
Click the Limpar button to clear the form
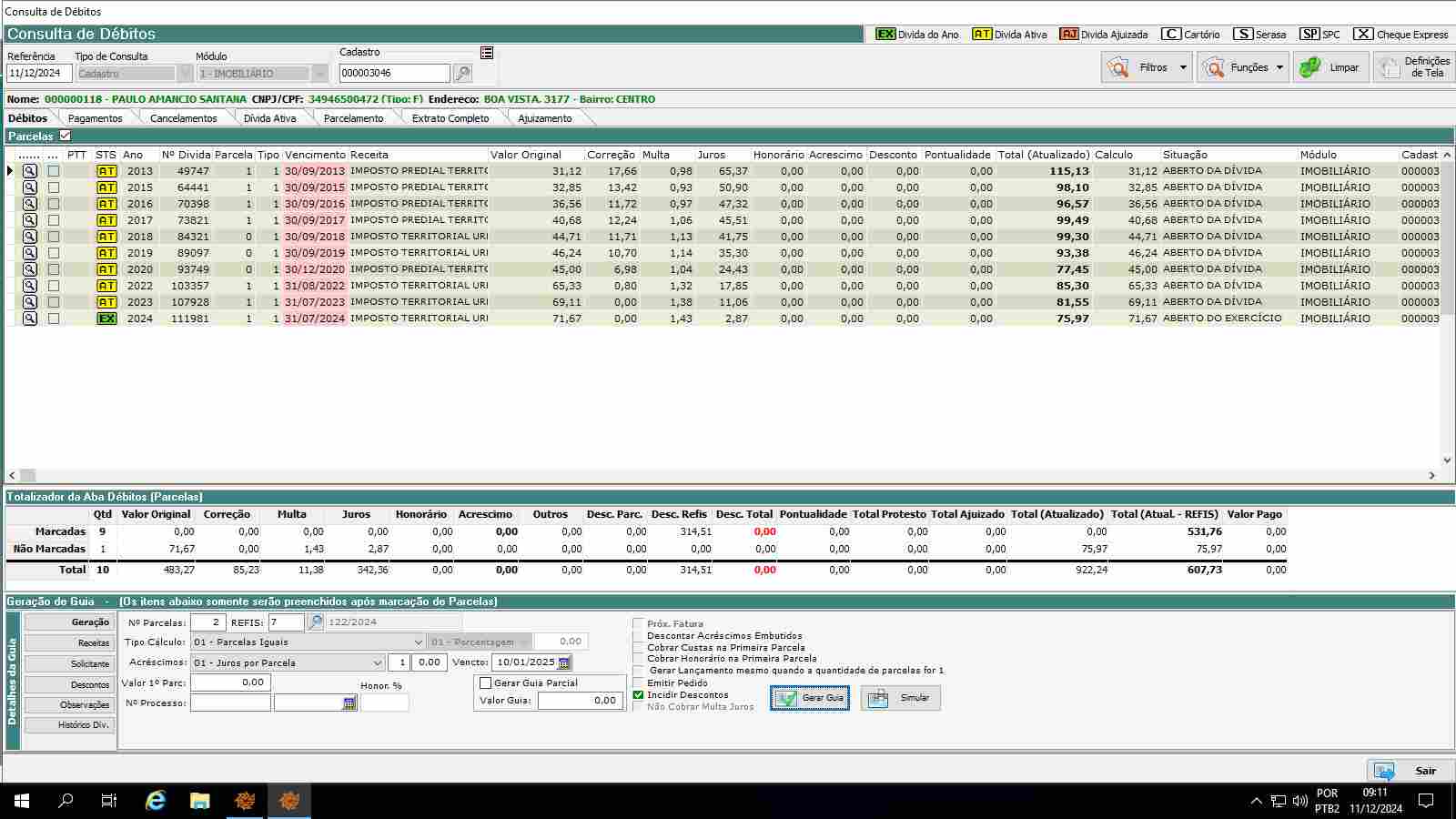coord(1330,67)
